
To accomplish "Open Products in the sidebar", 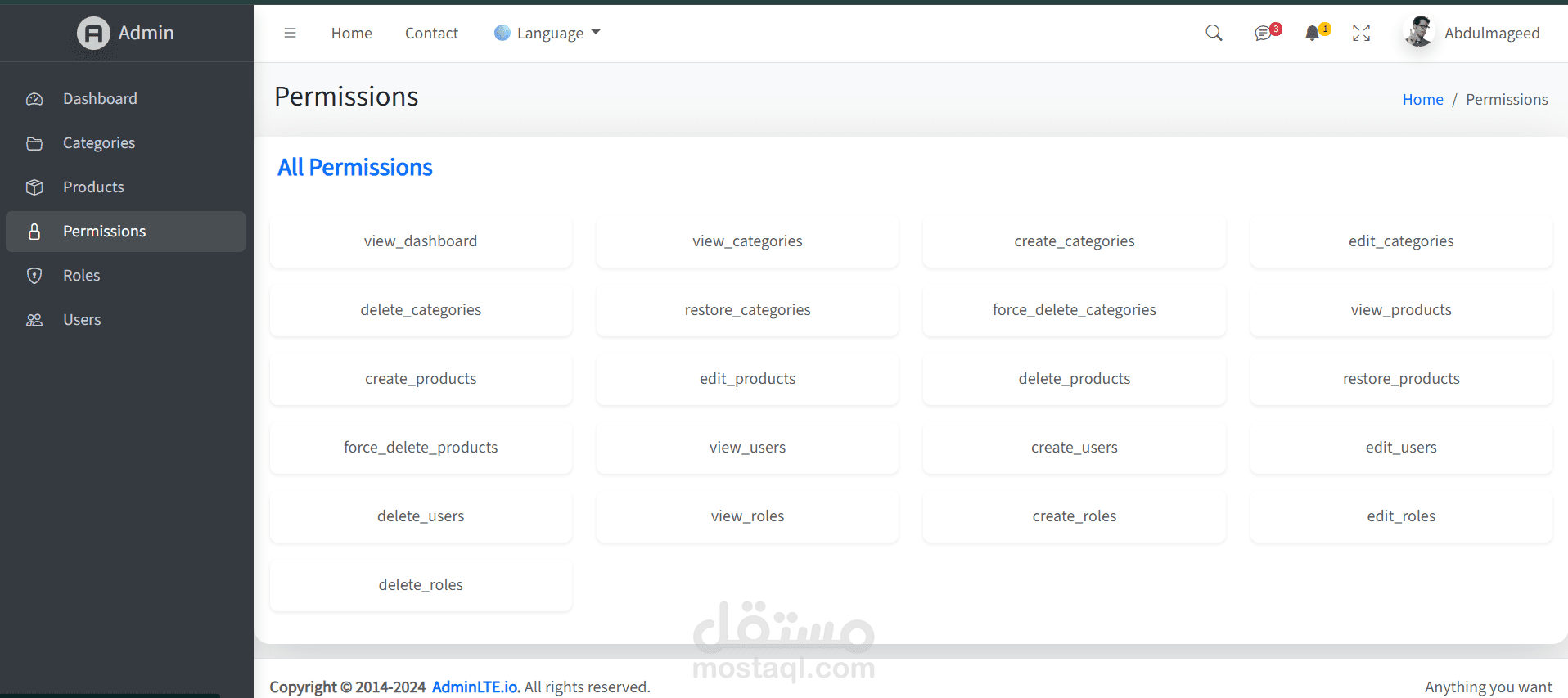I will click(x=126, y=187).
